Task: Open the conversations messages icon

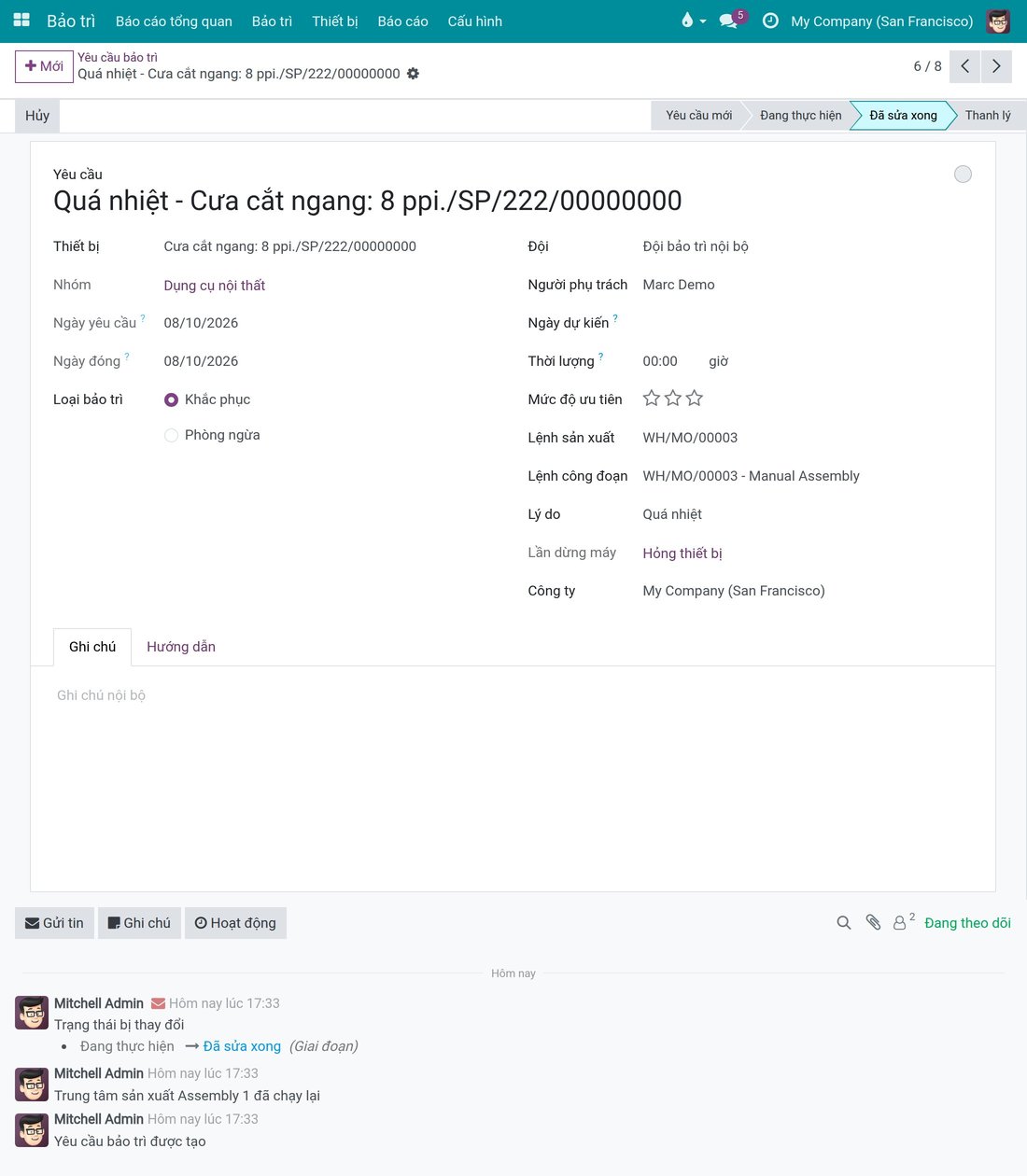Action: click(x=728, y=21)
